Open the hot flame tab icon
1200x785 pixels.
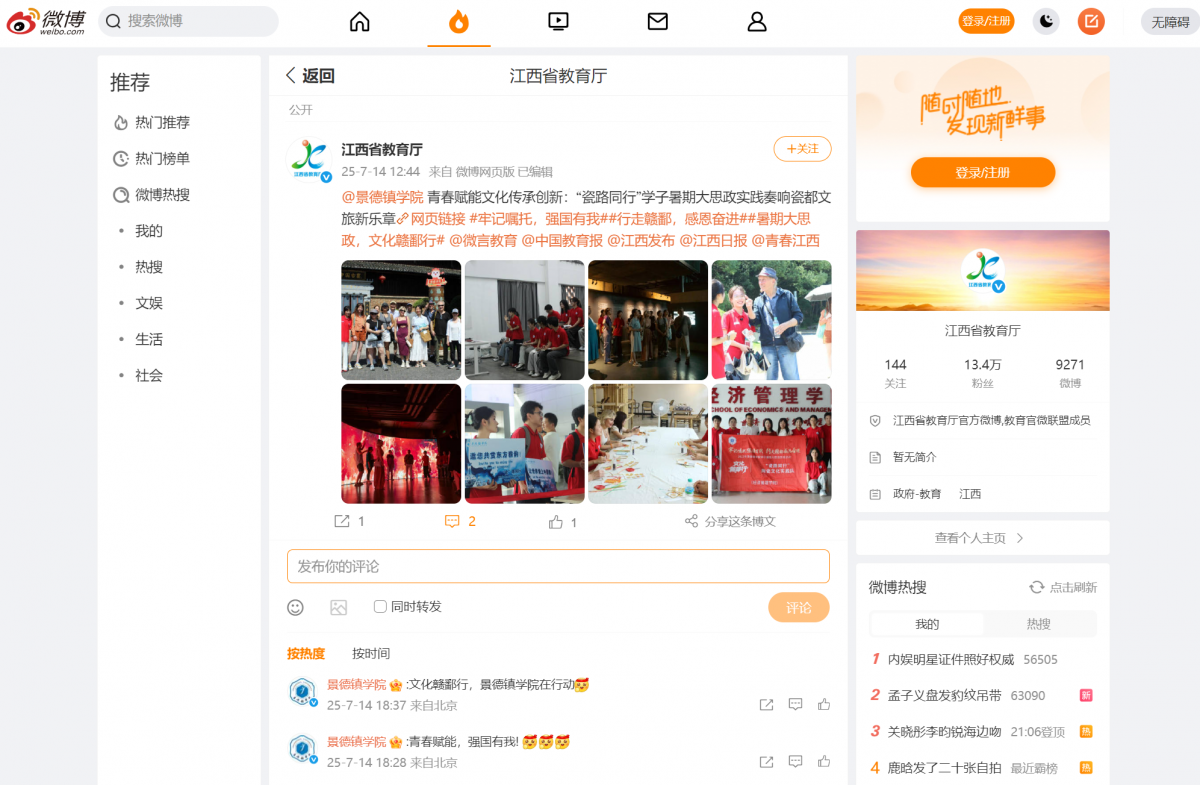click(459, 21)
